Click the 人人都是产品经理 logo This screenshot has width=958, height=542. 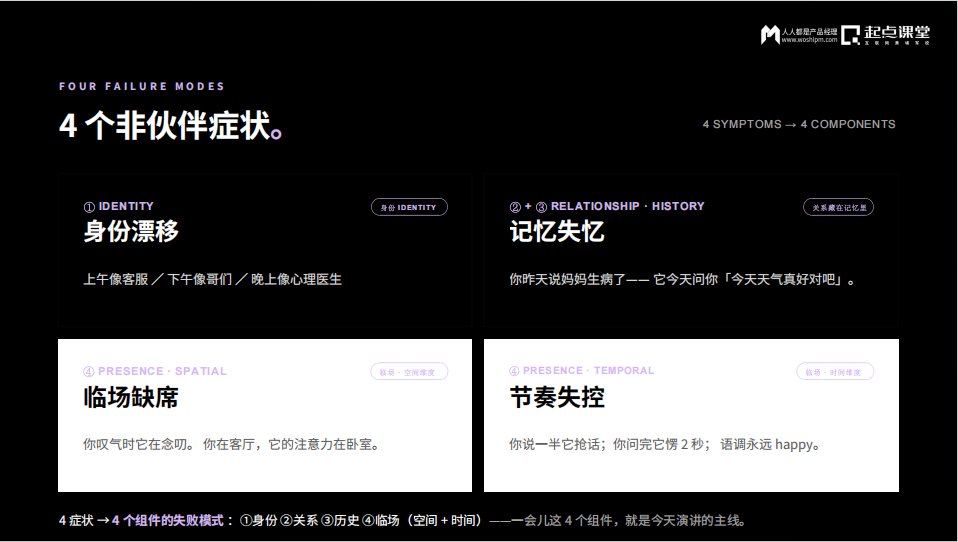[799, 35]
